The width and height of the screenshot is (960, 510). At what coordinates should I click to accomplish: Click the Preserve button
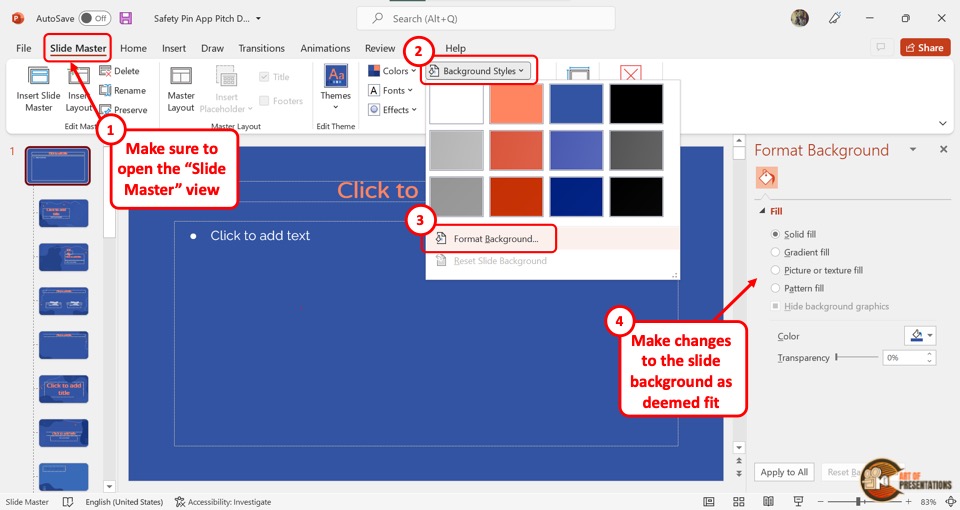tap(124, 110)
